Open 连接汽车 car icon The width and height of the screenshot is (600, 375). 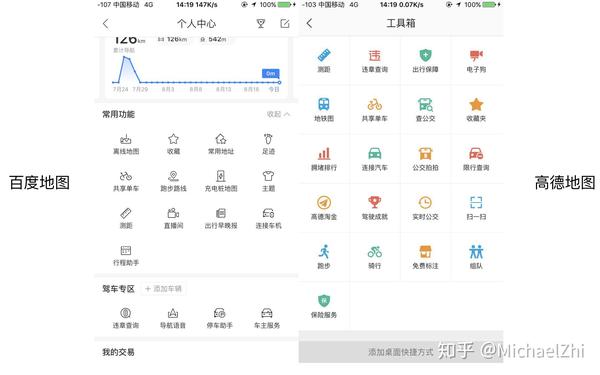tap(375, 159)
